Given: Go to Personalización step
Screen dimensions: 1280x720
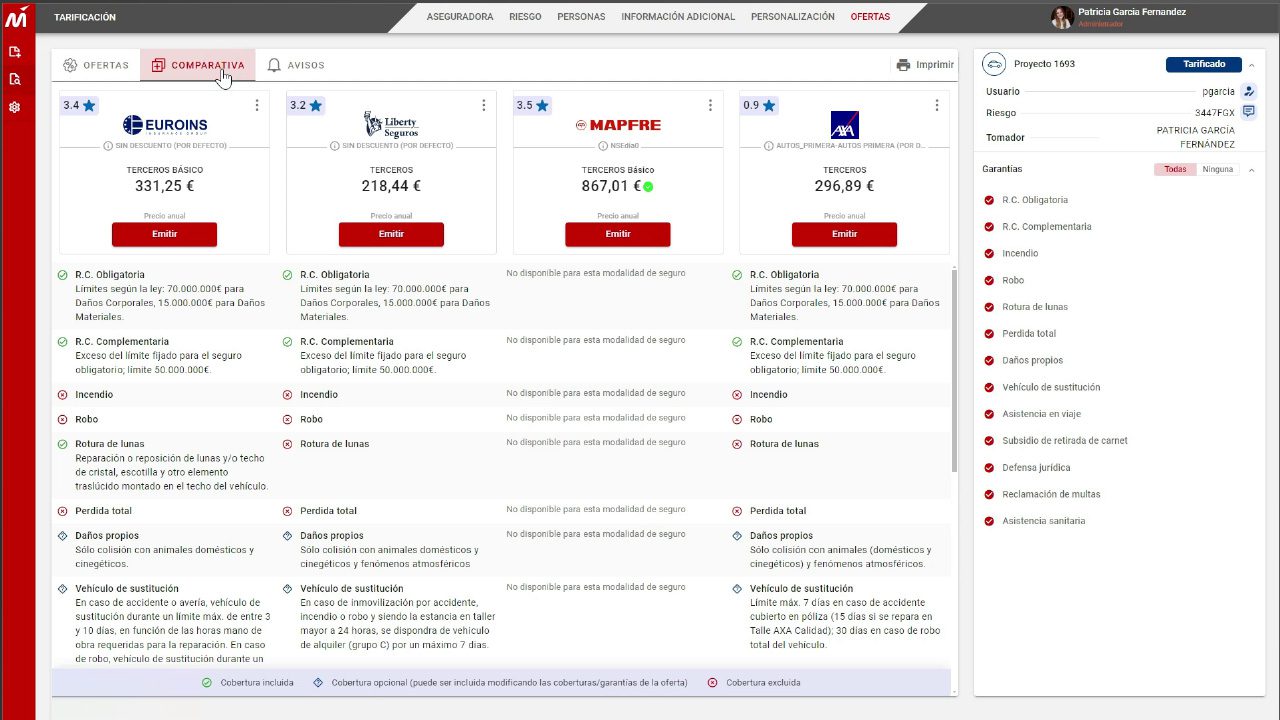Looking at the screenshot, I should coord(793,17).
